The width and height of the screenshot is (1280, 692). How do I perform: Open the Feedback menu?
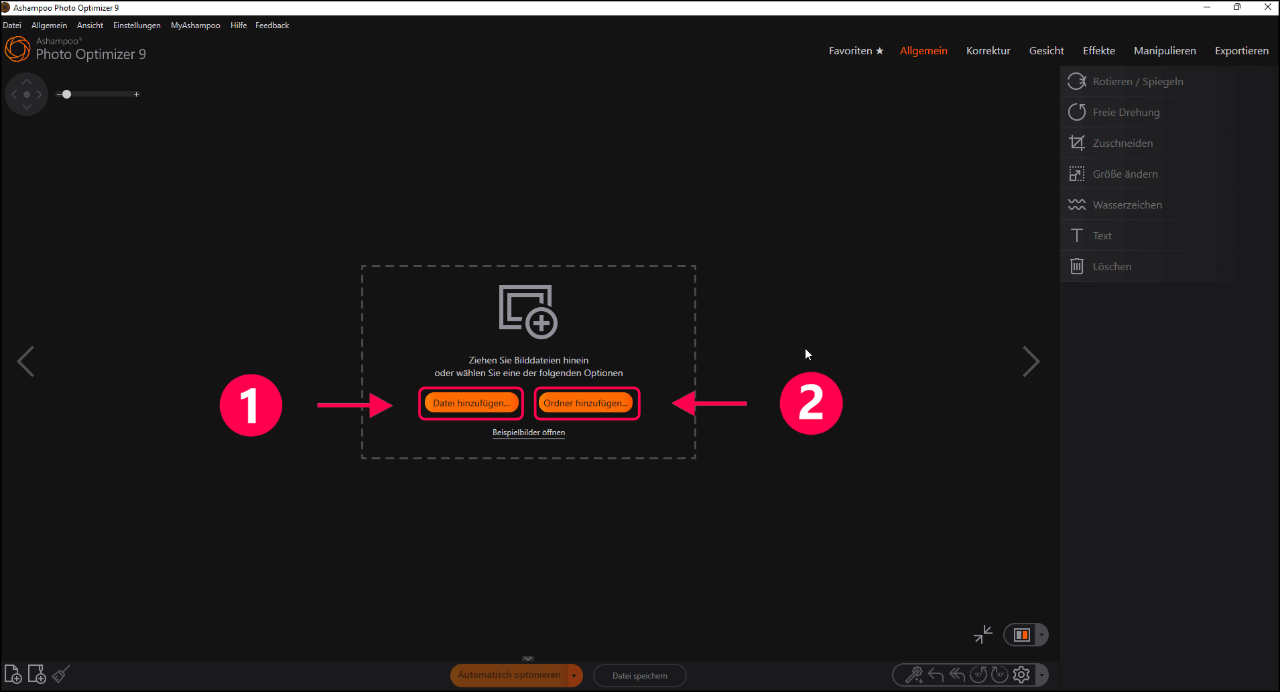click(x=272, y=25)
